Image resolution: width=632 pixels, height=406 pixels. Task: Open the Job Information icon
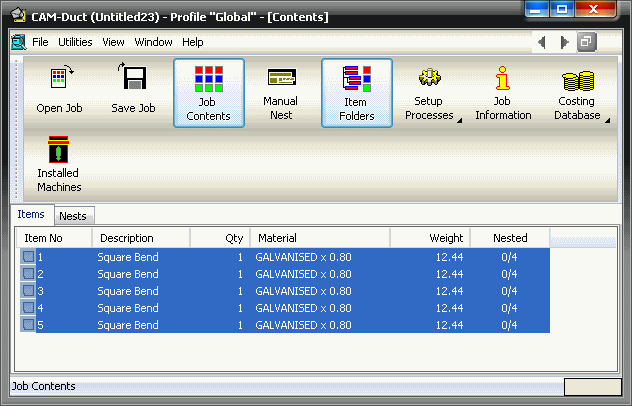[x=503, y=78]
